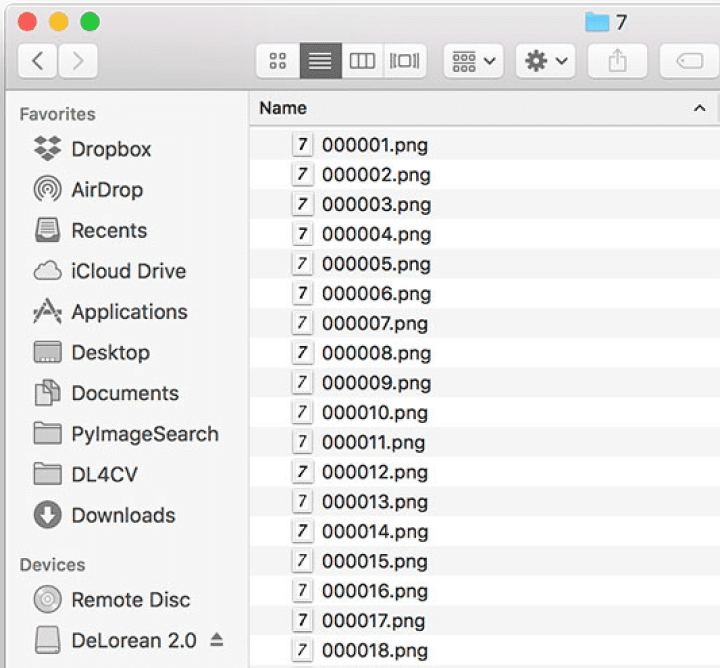Switch to column view in toolbar
Image resolution: width=720 pixels, height=668 pixels.
[362, 61]
